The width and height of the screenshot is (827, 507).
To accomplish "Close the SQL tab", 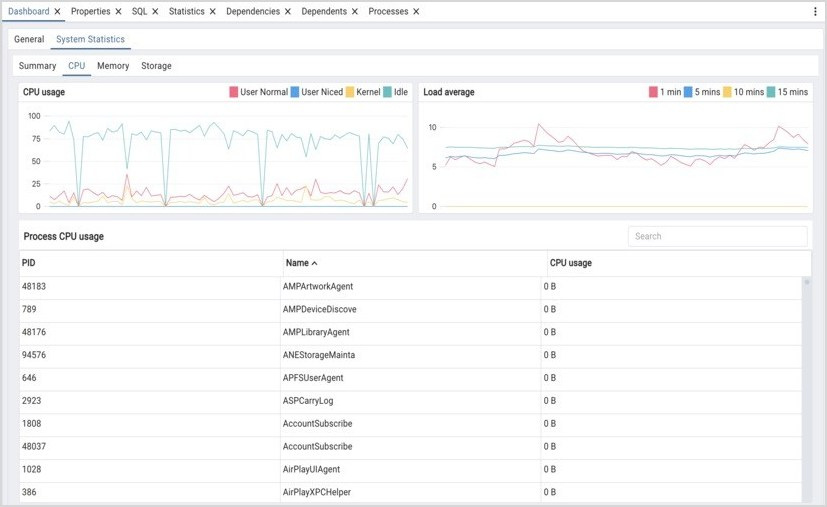I will pyautogui.click(x=155, y=12).
